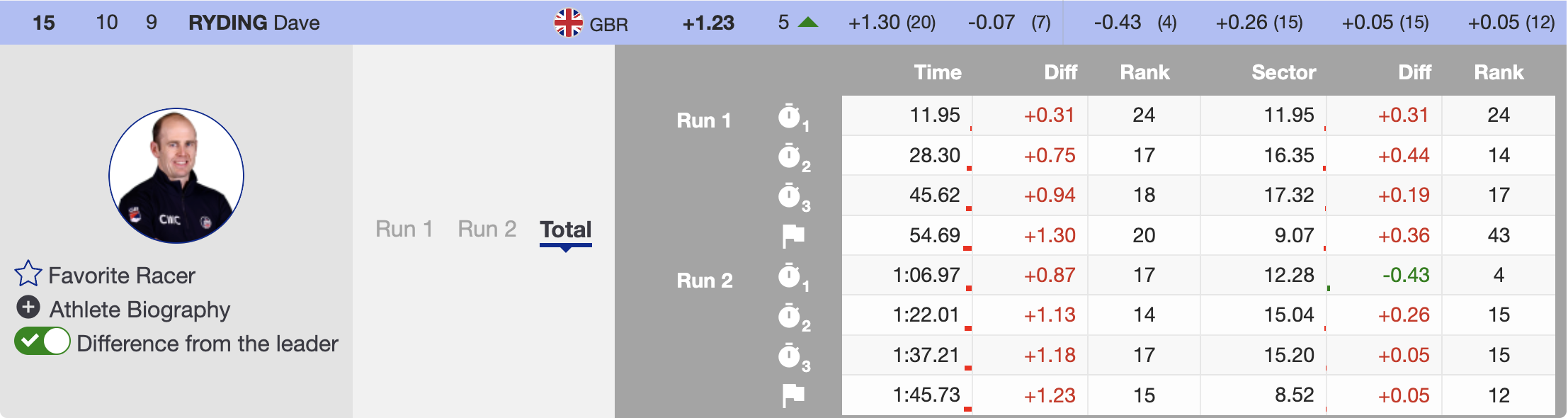
Task: Click the Athlete Biography plus icon
Action: click(28, 307)
